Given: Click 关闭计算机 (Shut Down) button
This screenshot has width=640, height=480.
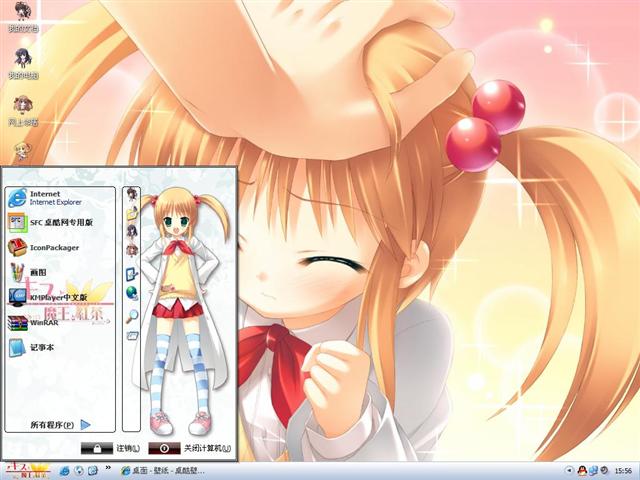Looking at the screenshot, I should tap(190, 448).
